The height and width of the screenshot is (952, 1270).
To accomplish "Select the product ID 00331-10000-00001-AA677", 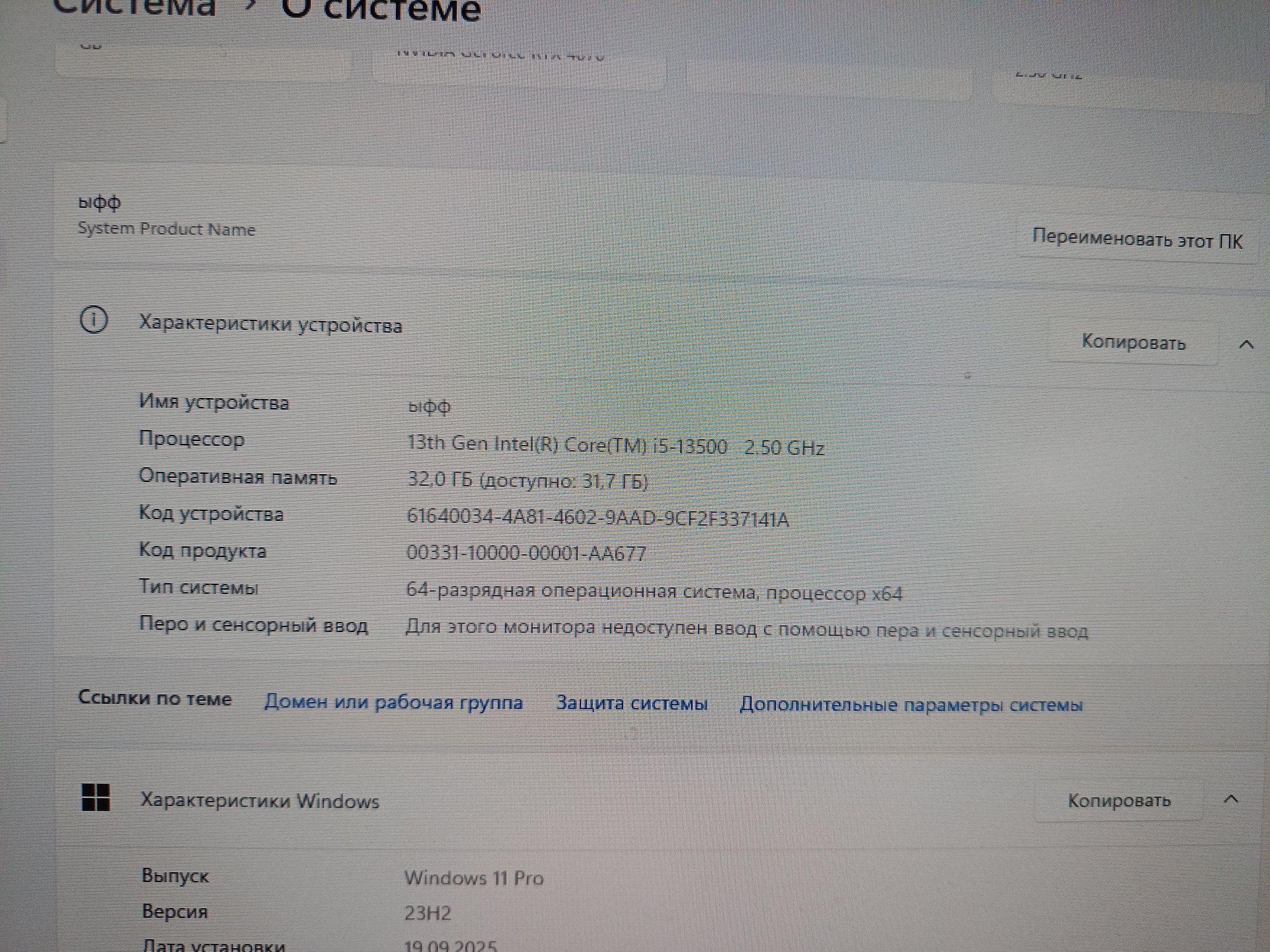I will point(526,553).
